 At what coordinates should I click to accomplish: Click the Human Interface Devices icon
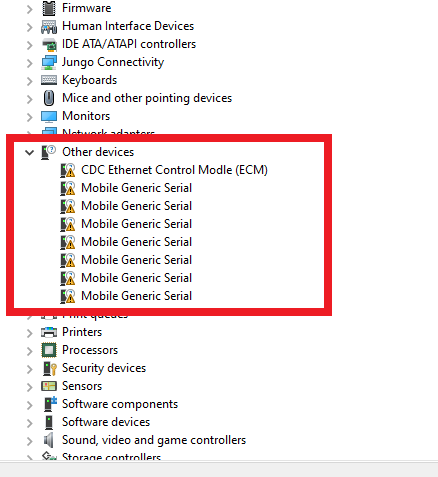[x=49, y=27]
